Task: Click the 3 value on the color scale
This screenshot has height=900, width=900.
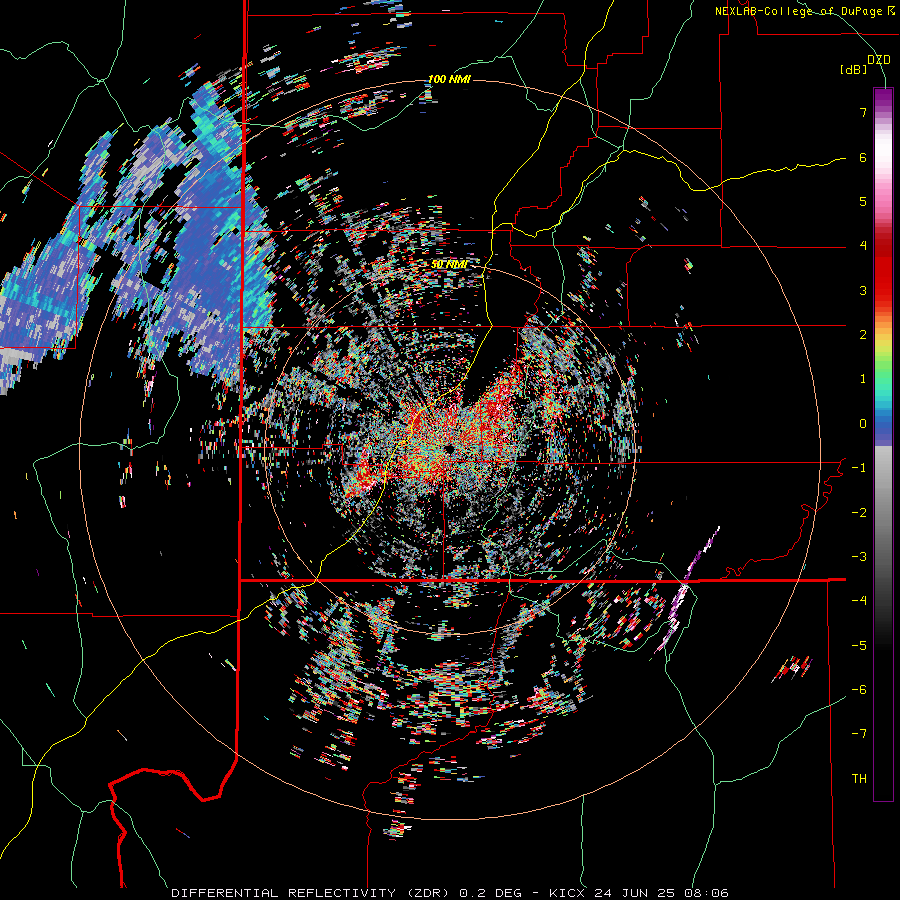Action: [x=863, y=290]
